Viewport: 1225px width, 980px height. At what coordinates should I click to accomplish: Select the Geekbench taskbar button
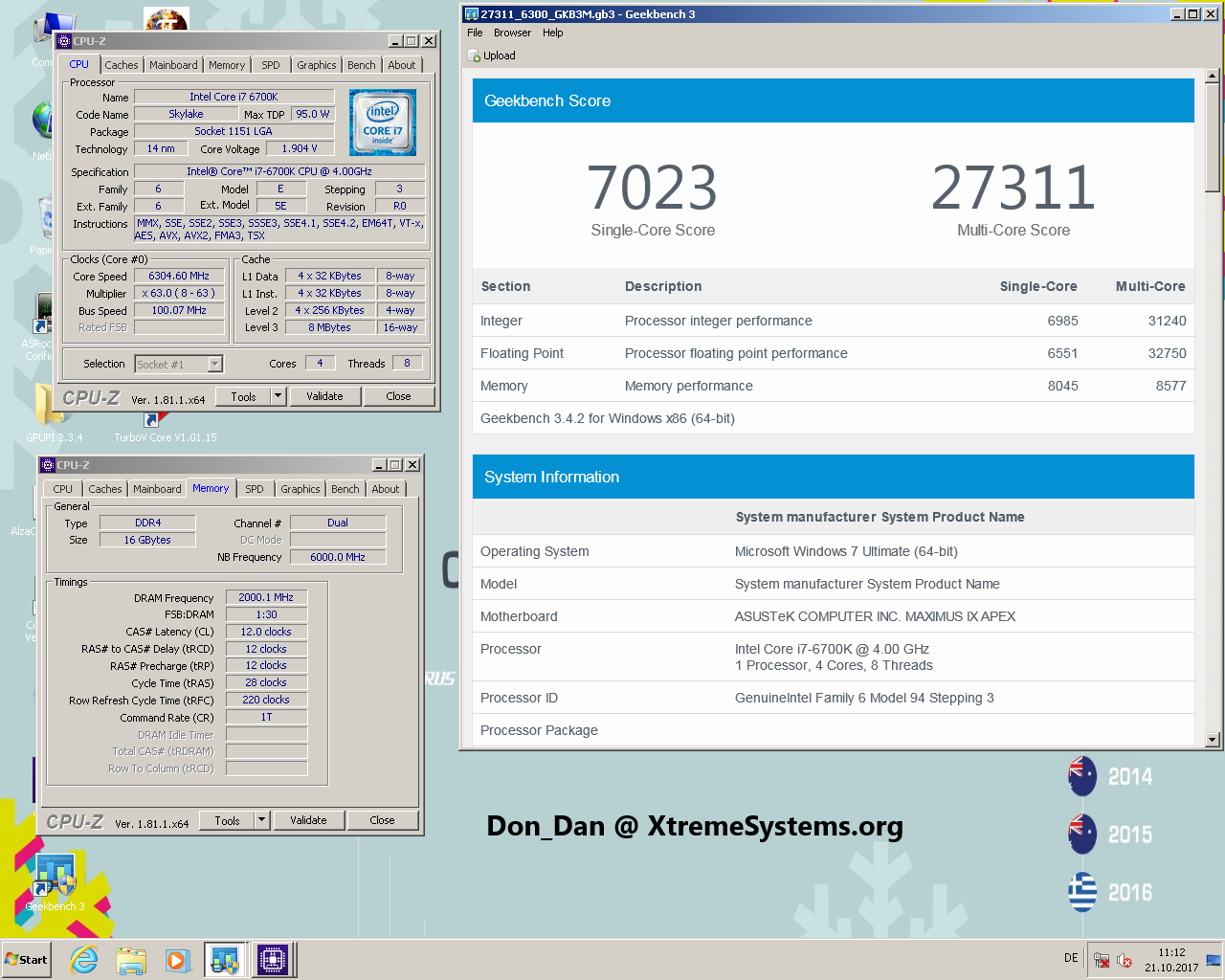[x=225, y=960]
